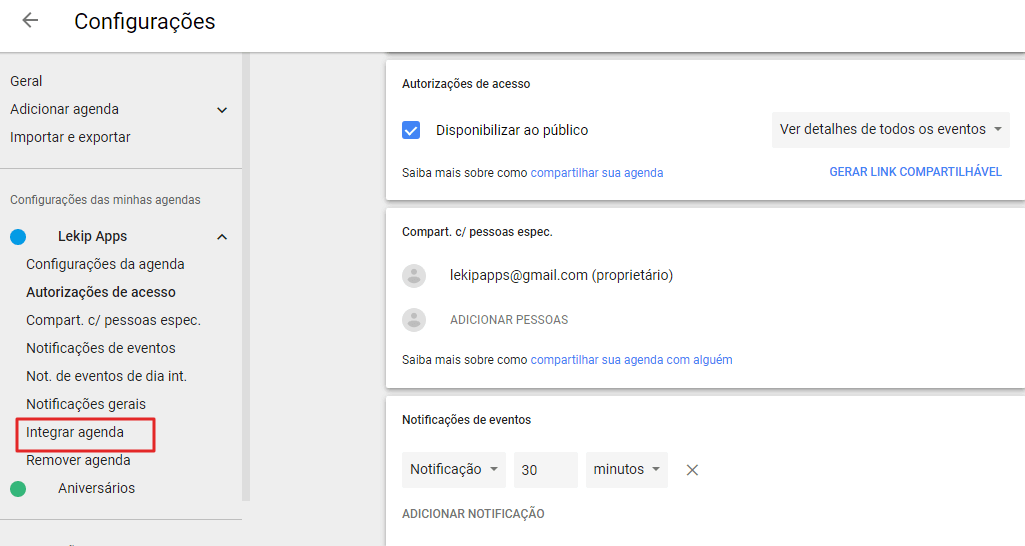Open the minutos time unit dropdown
The image size is (1025, 546).
point(627,470)
